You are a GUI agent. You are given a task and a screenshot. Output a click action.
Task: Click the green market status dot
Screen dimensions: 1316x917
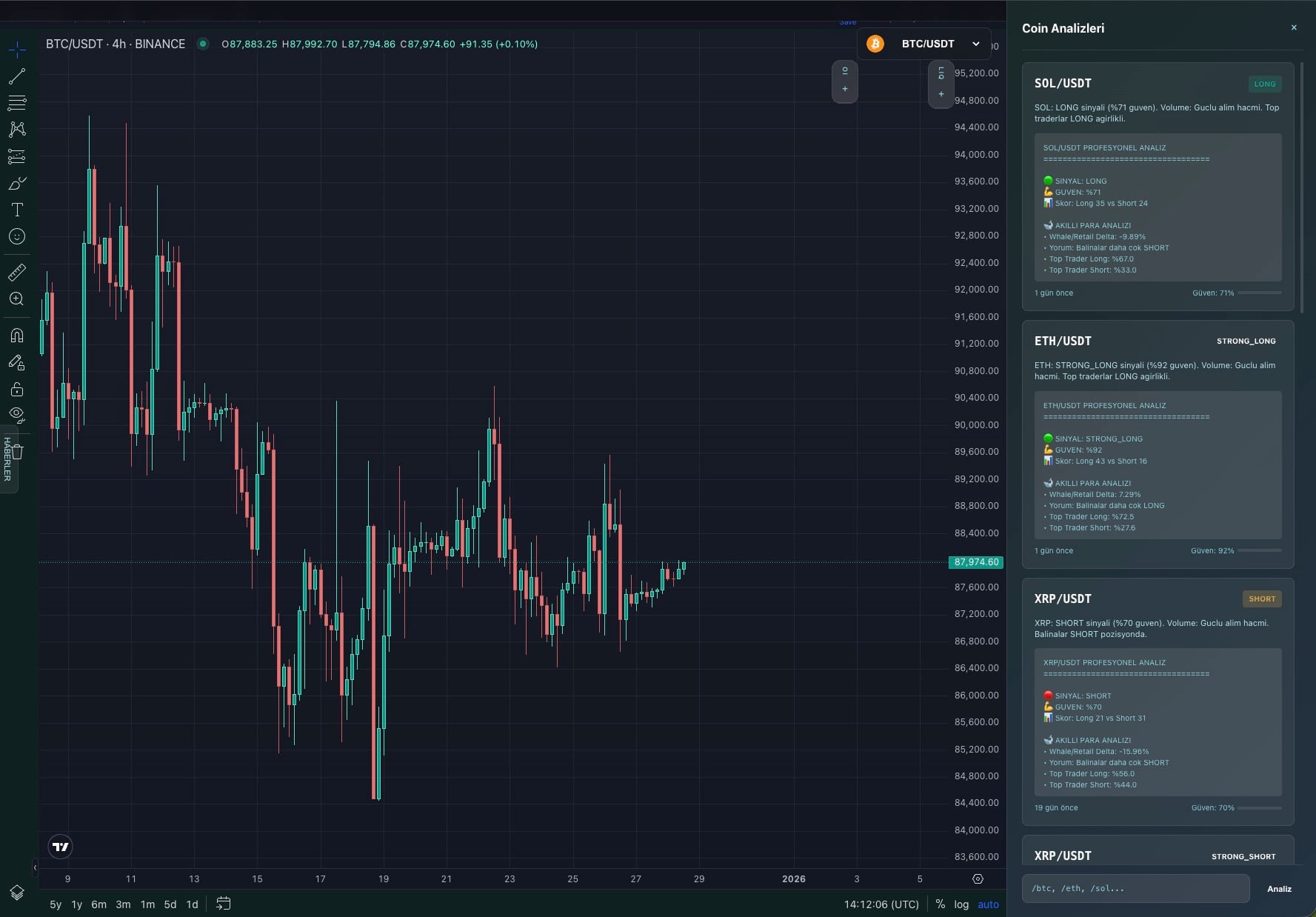click(202, 44)
